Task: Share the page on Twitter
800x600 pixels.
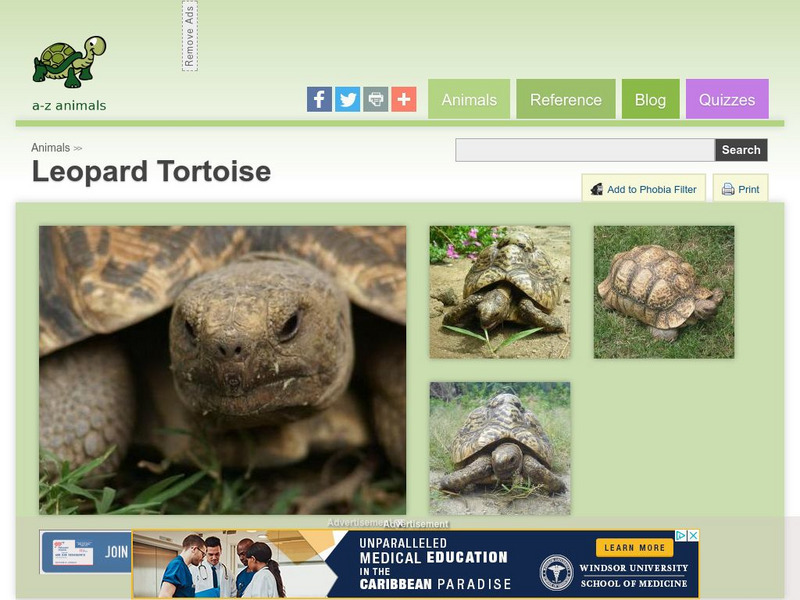Action: 346,98
